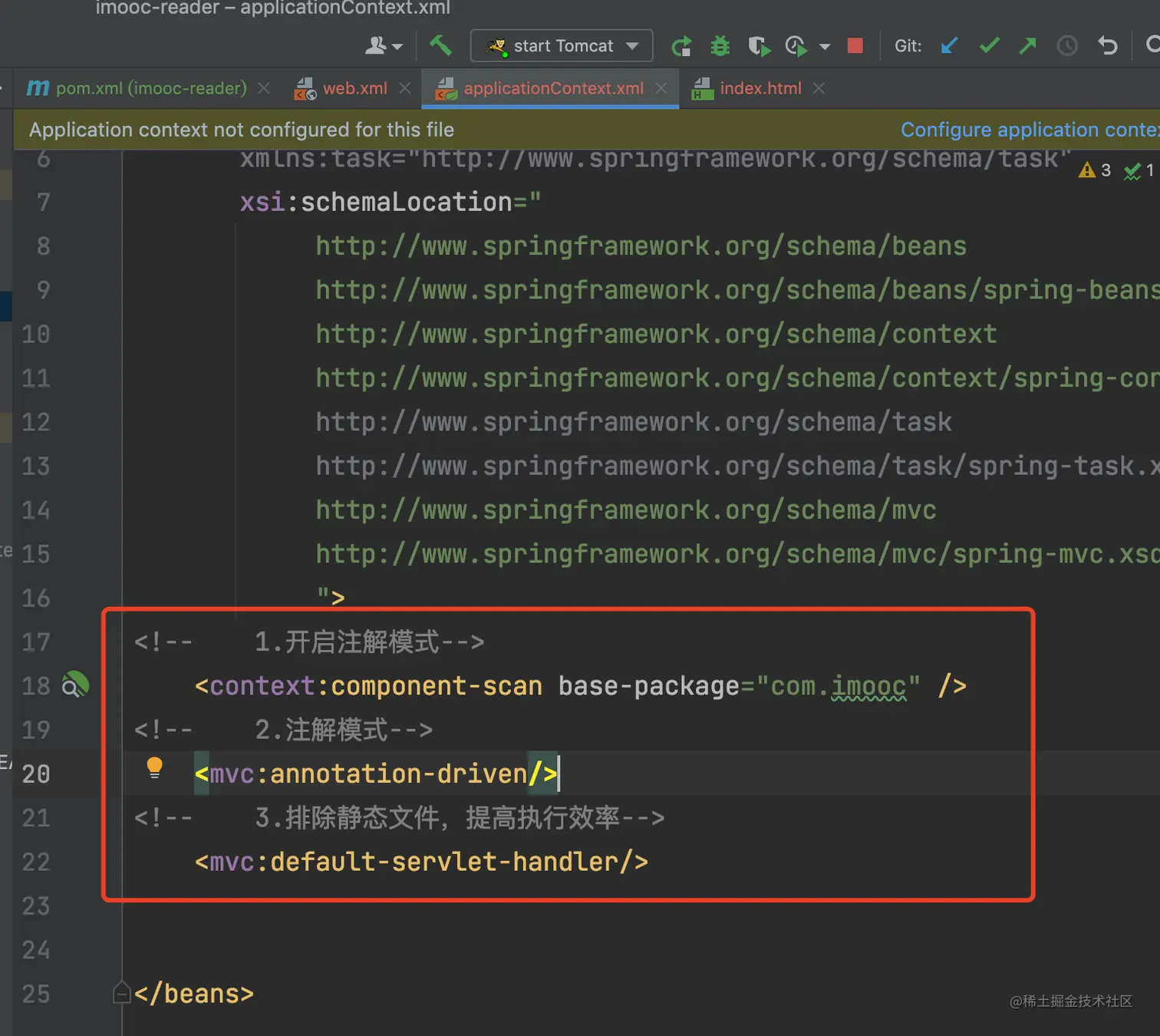Viewport: 1160px width, 1036px height.
Task: Push commits with the green Git arrow
Action: tap(1027, 46)
